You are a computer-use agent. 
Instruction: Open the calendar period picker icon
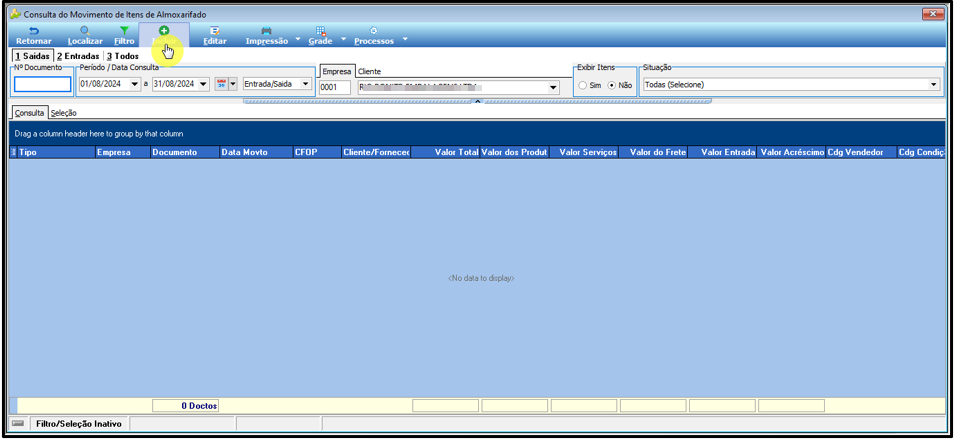pos(222,84)
